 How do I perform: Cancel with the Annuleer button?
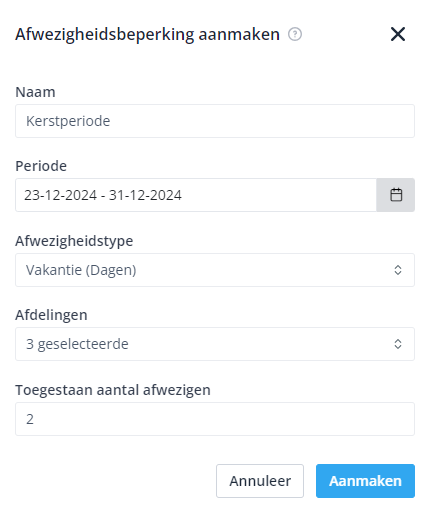(260, 481)
